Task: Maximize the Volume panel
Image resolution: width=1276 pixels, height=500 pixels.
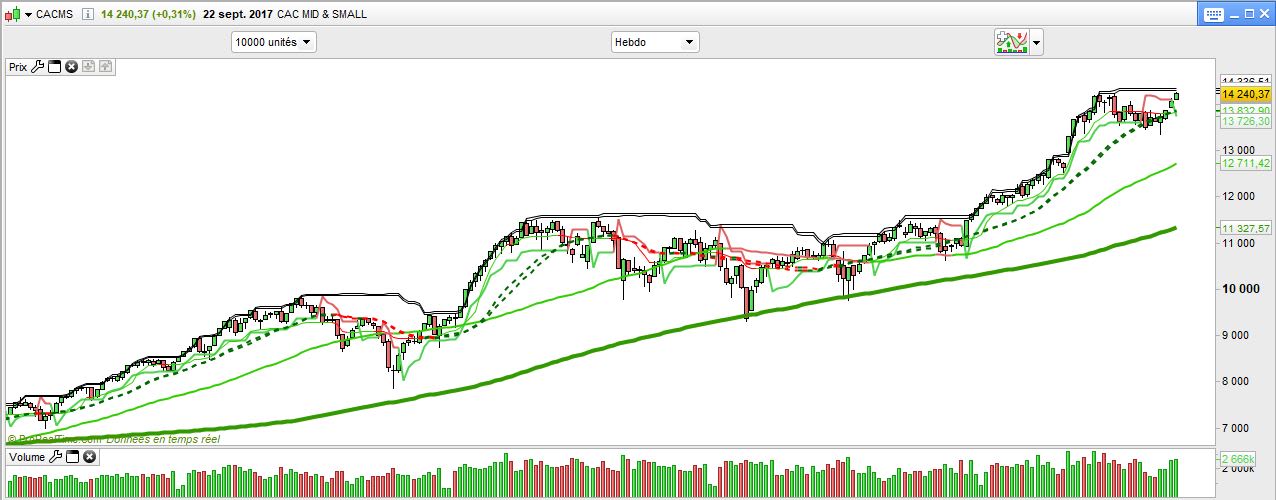Action: point(73,457)
